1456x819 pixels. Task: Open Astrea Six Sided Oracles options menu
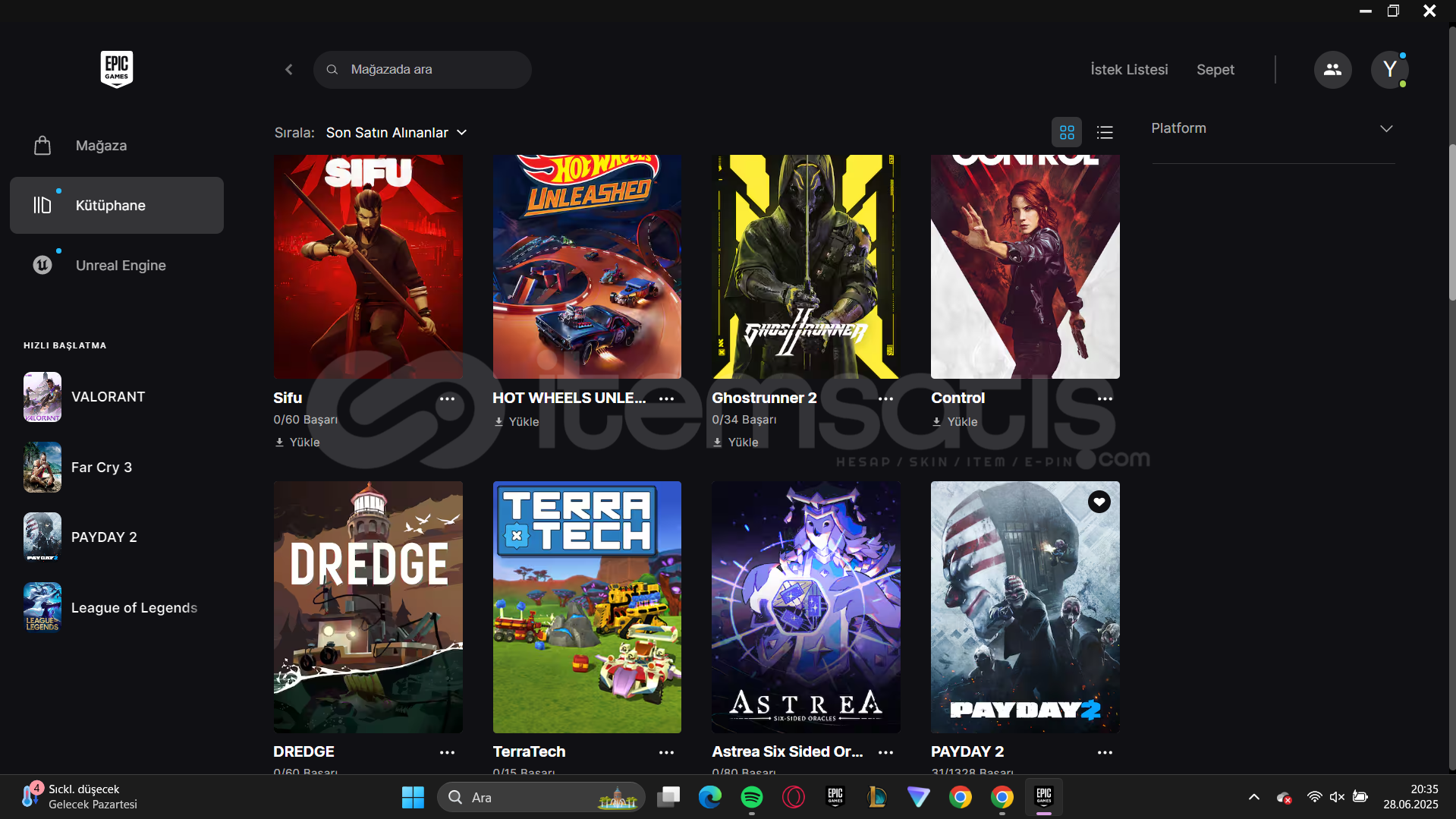coord(885,752)
